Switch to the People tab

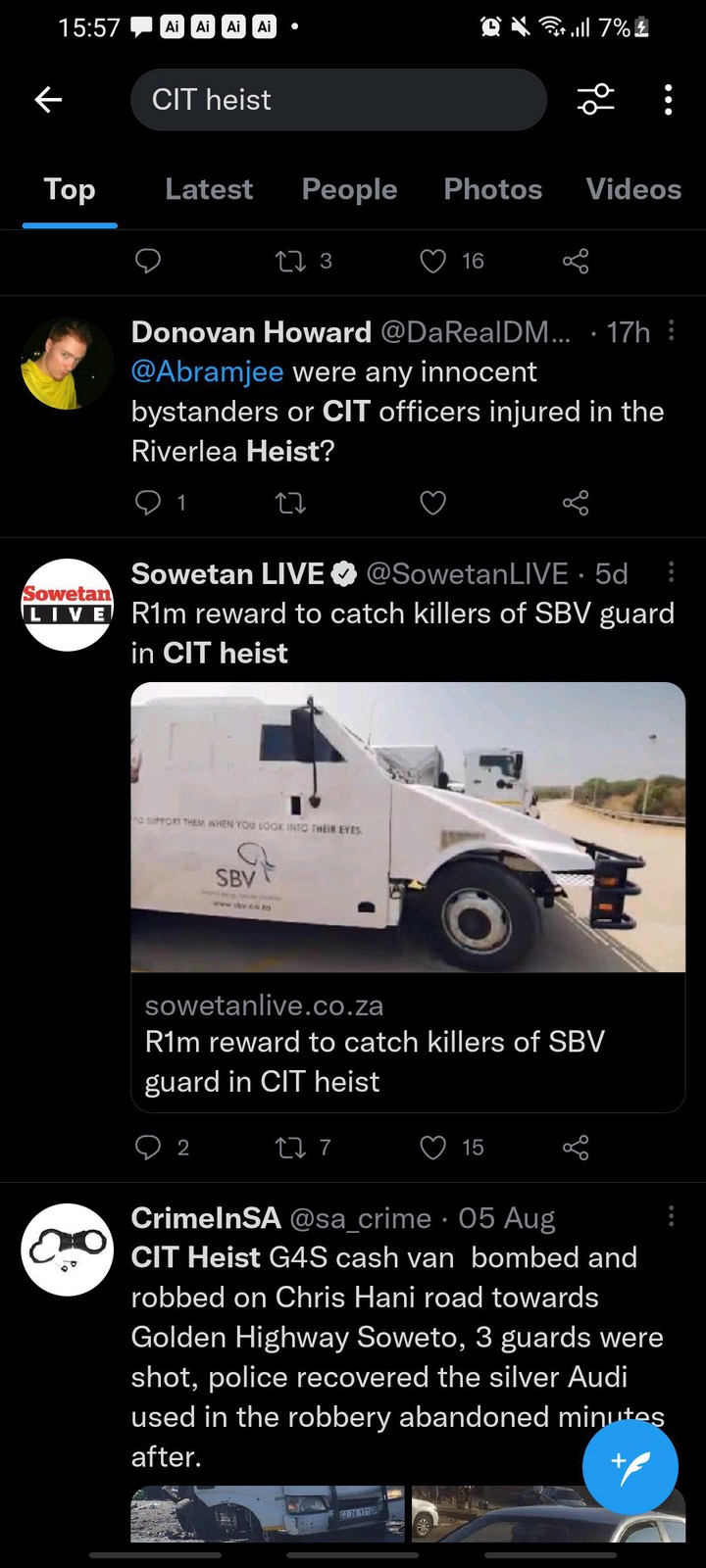click(349, 189)
